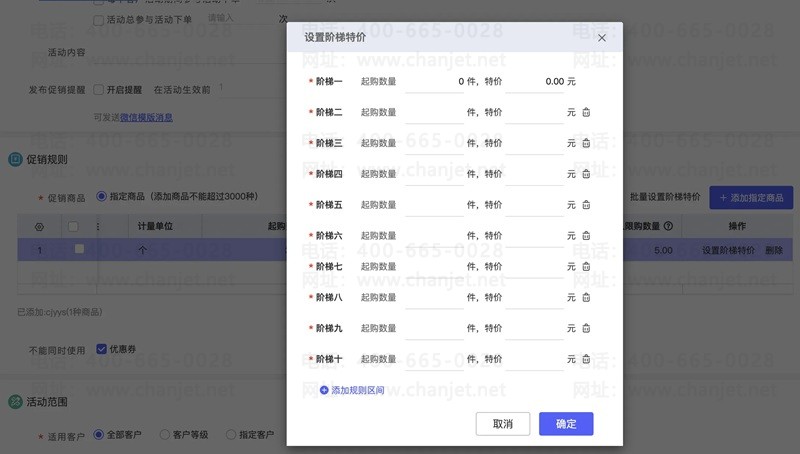
Task: Click 设置阶梯特价 in row 1
Action: pyautogui.click(x=728, y=250)
